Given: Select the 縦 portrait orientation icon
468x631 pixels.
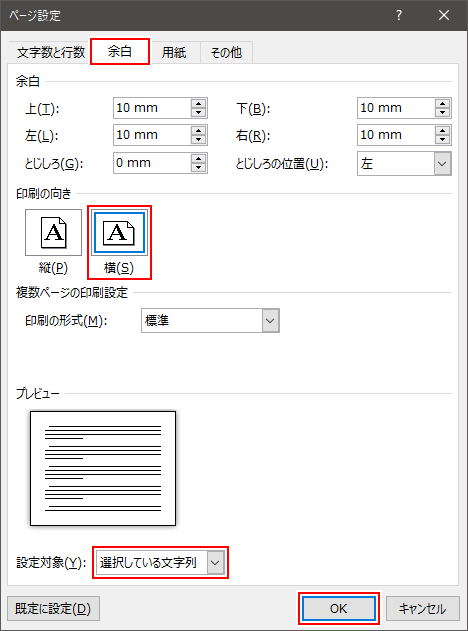Looking at the screenshot, I should point(54,232).
